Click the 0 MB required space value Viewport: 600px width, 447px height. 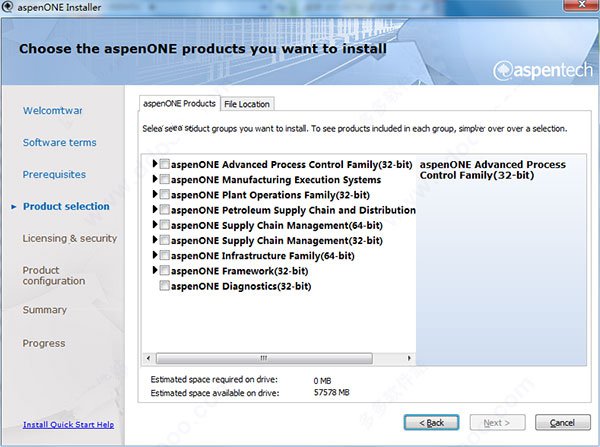click(322, 381)
